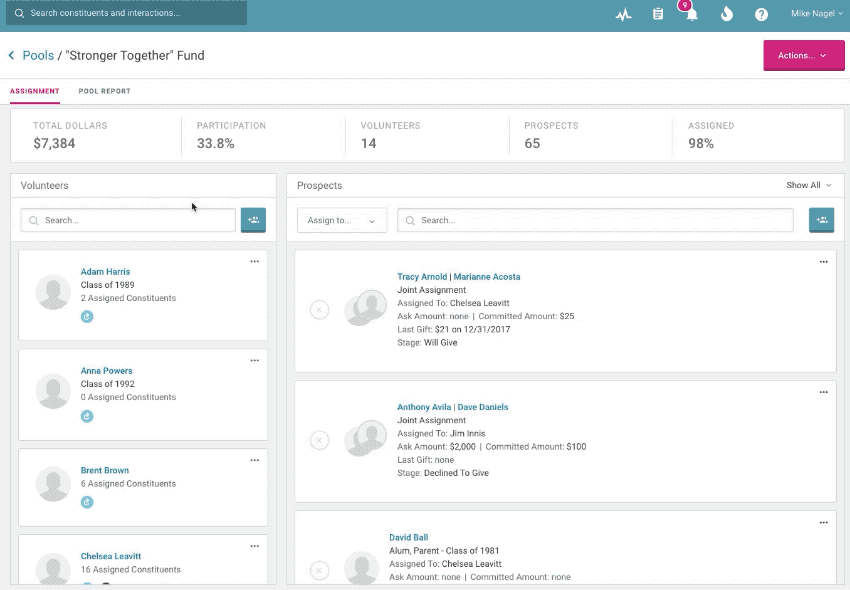The width and height of the screenshot is (850, 590).
Task: Open the clipboard tasks icon
Action: pyautogui.click(x=658, y=14)
